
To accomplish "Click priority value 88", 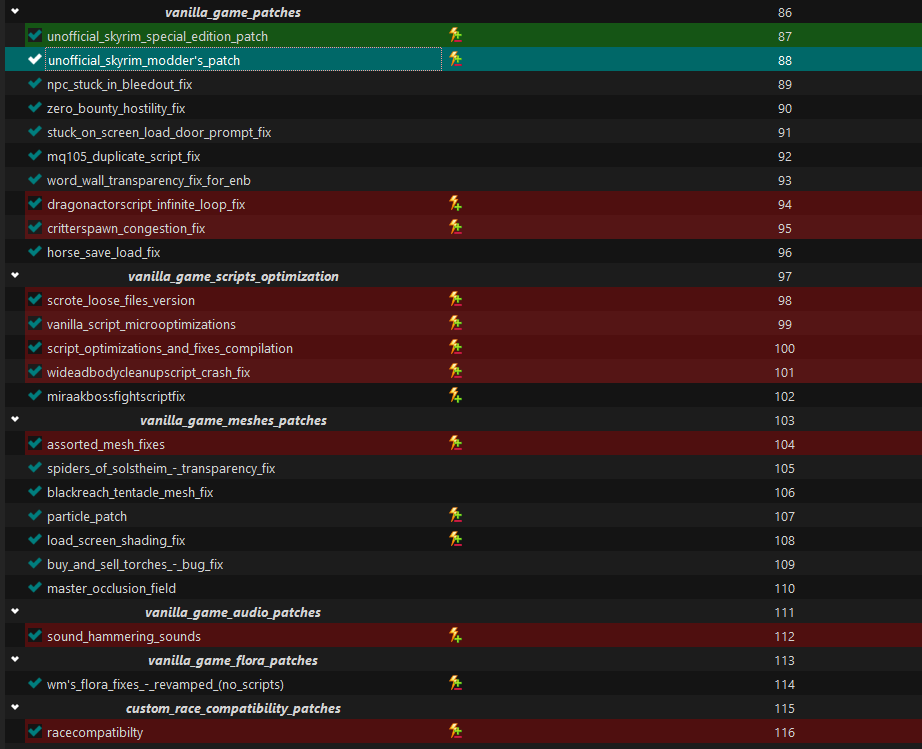I will (784, 61).
